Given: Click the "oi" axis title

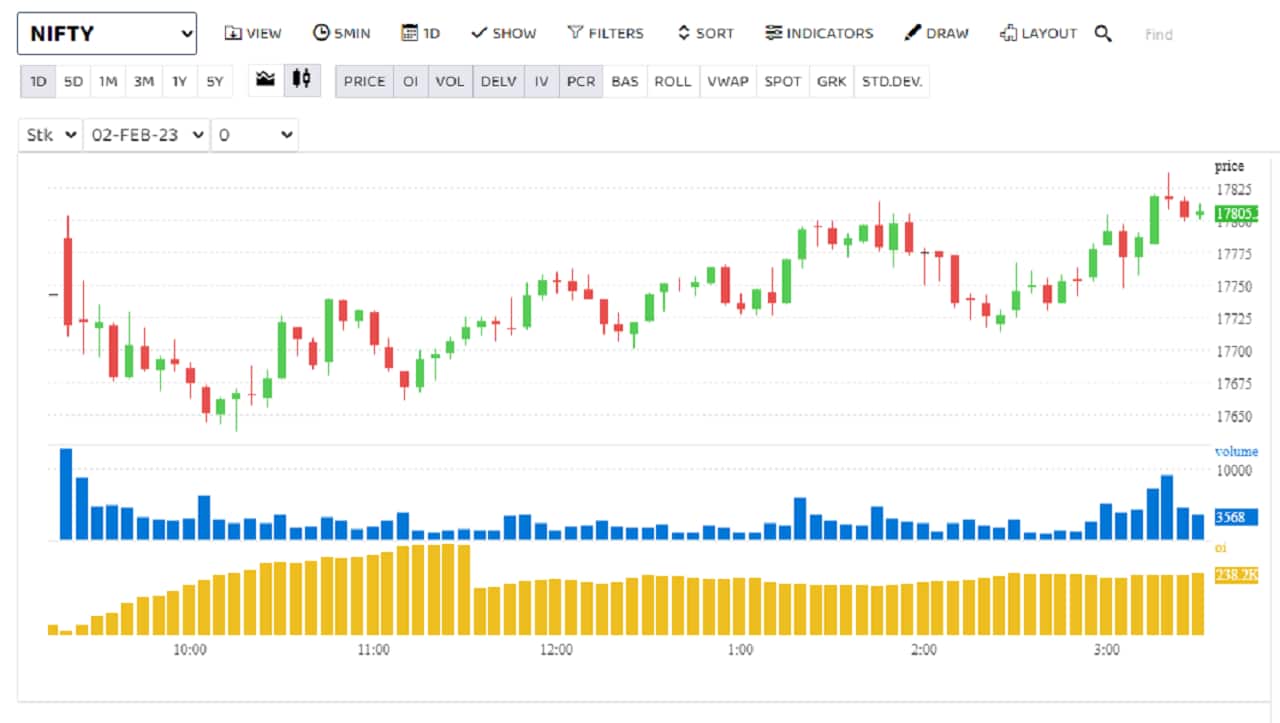Looking at the screenshot, I should 1220,548.
